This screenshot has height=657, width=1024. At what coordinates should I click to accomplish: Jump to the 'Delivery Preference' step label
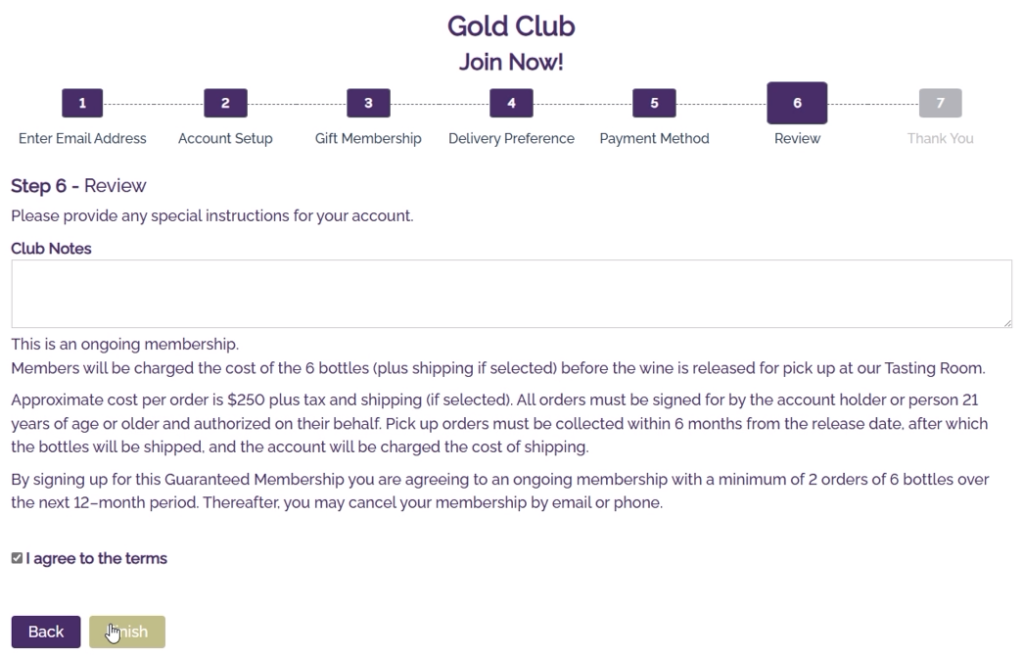point(511,139)
